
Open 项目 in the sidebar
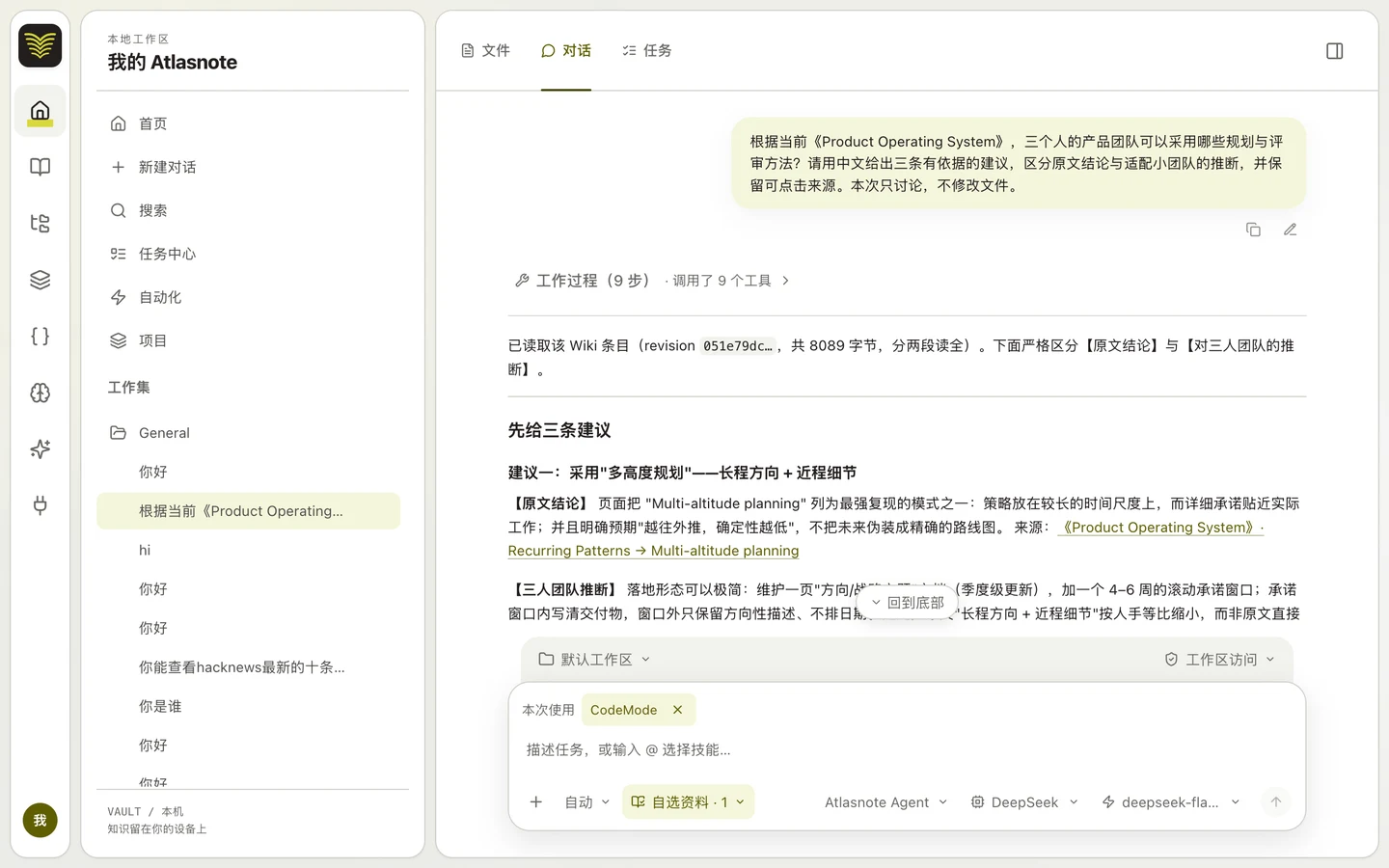coord(253,340)
